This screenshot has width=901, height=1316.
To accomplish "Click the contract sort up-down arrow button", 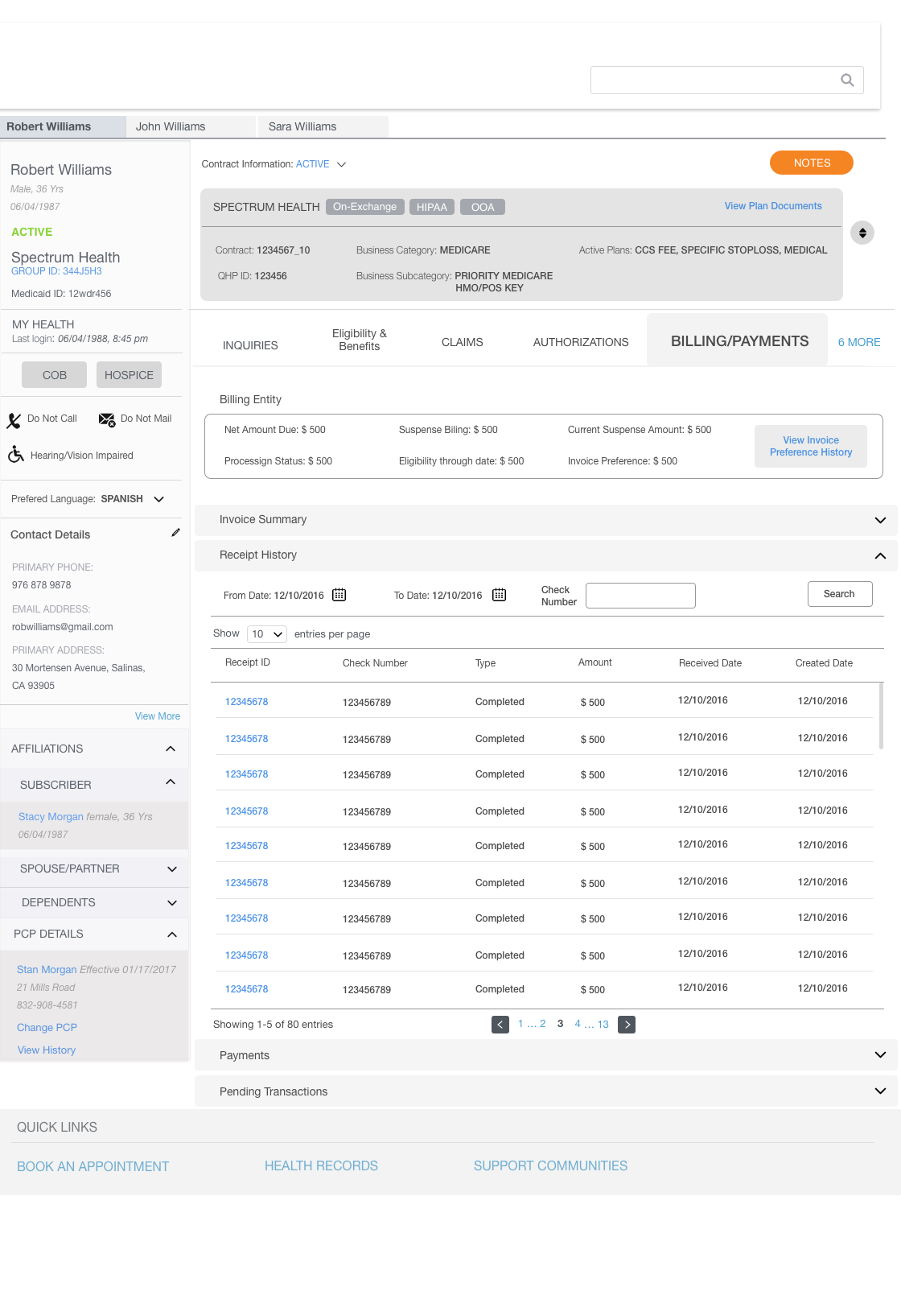I will pos(862,233).
